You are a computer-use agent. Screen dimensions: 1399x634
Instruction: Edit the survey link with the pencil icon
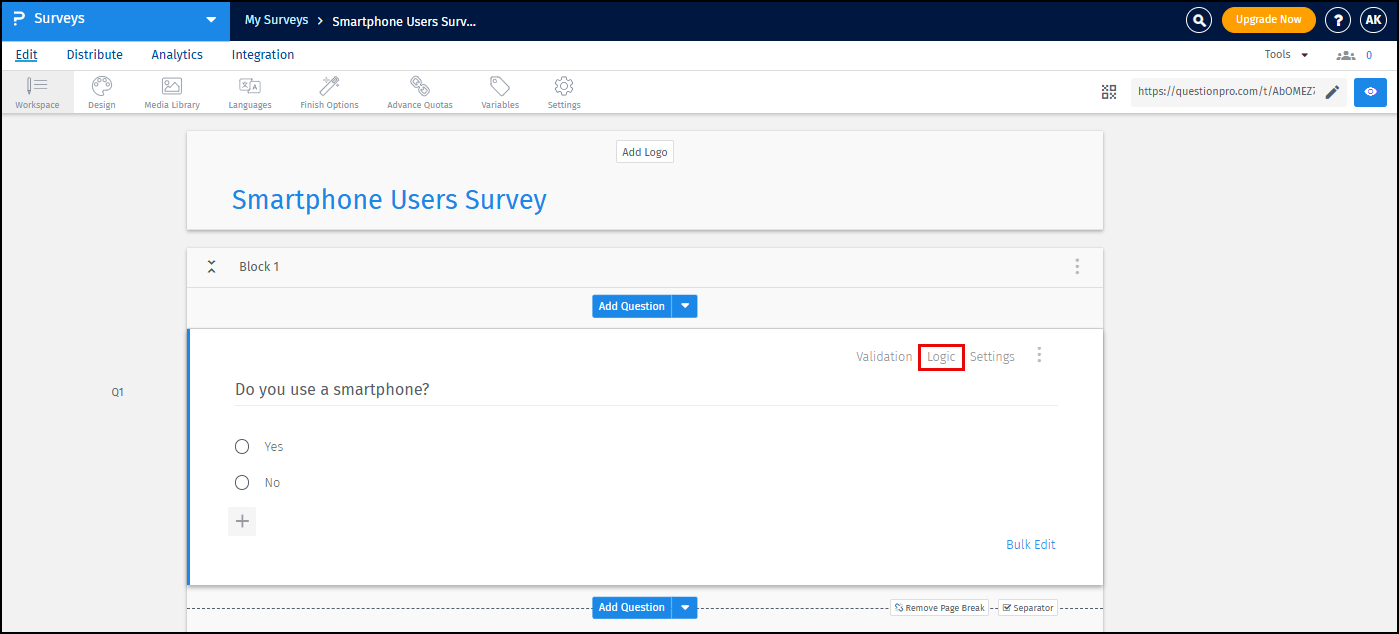click(x=1333, y=91)
